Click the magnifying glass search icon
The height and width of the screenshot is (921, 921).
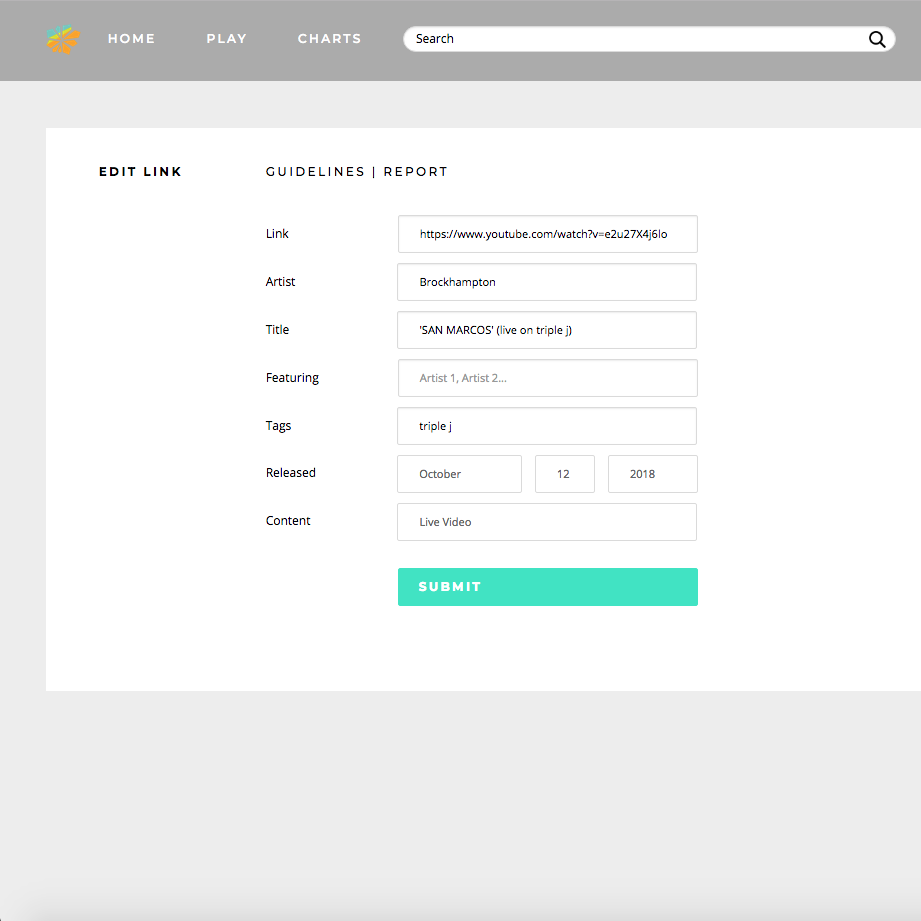click(877, 39)
